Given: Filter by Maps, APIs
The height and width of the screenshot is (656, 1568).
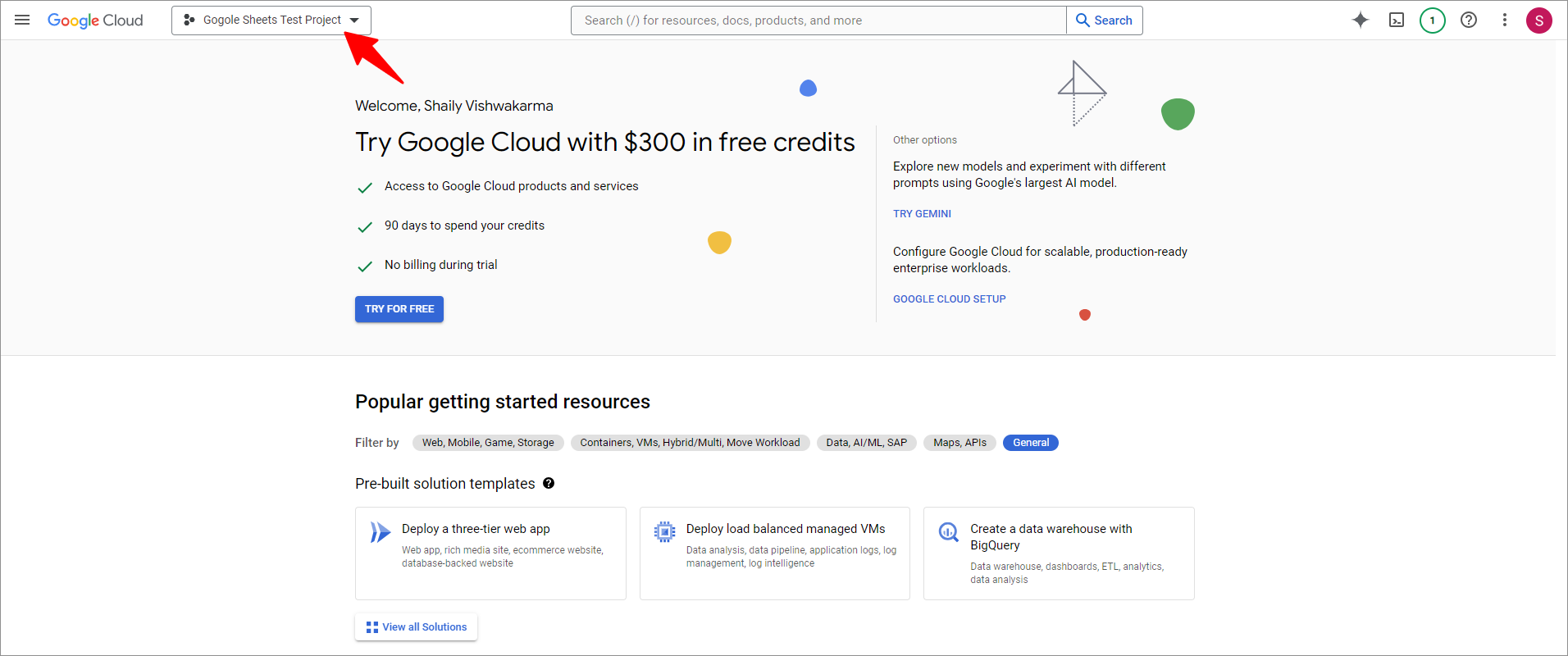Looking at the screenshot, I should tap(959, 443).
